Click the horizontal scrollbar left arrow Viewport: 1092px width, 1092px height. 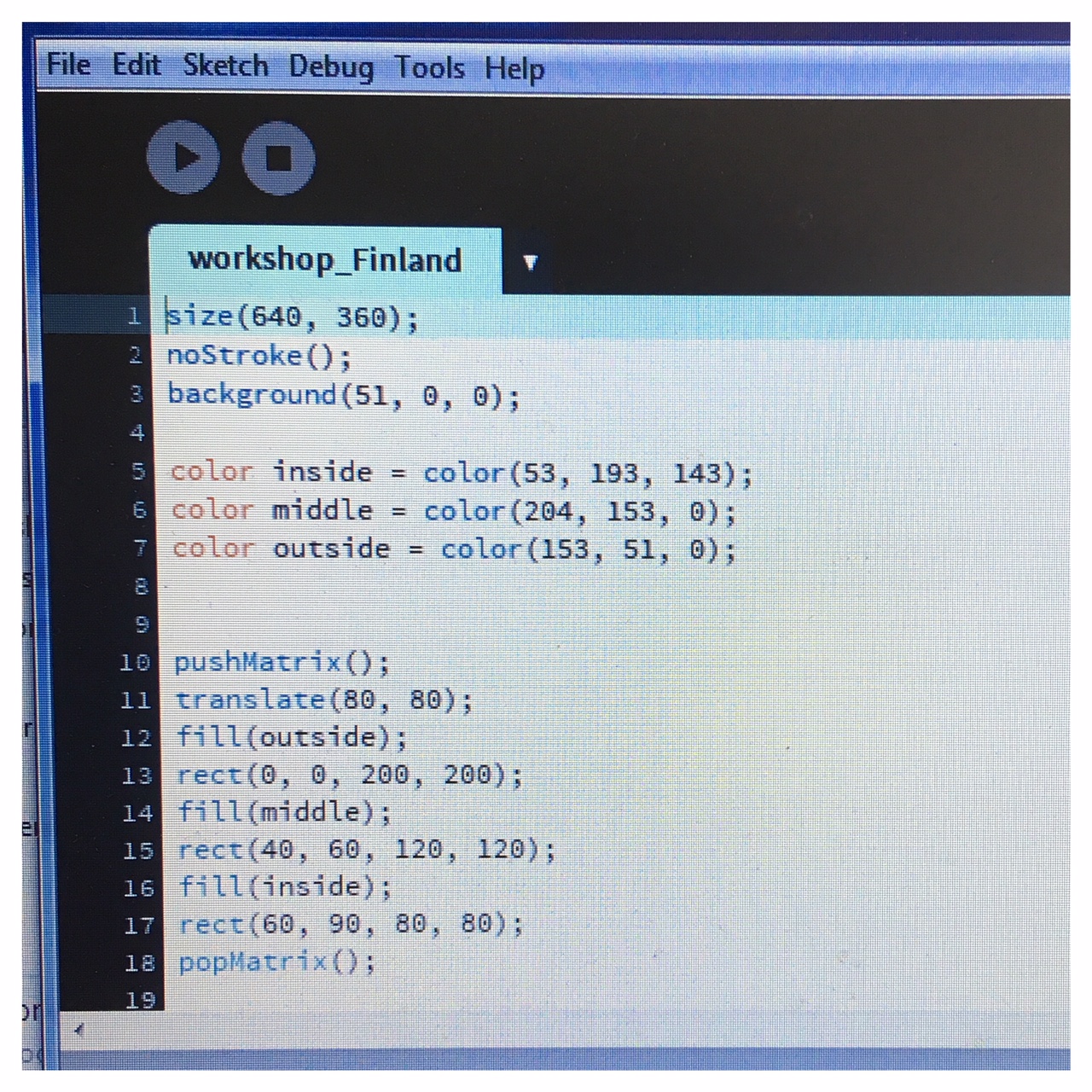point(78,1030)
